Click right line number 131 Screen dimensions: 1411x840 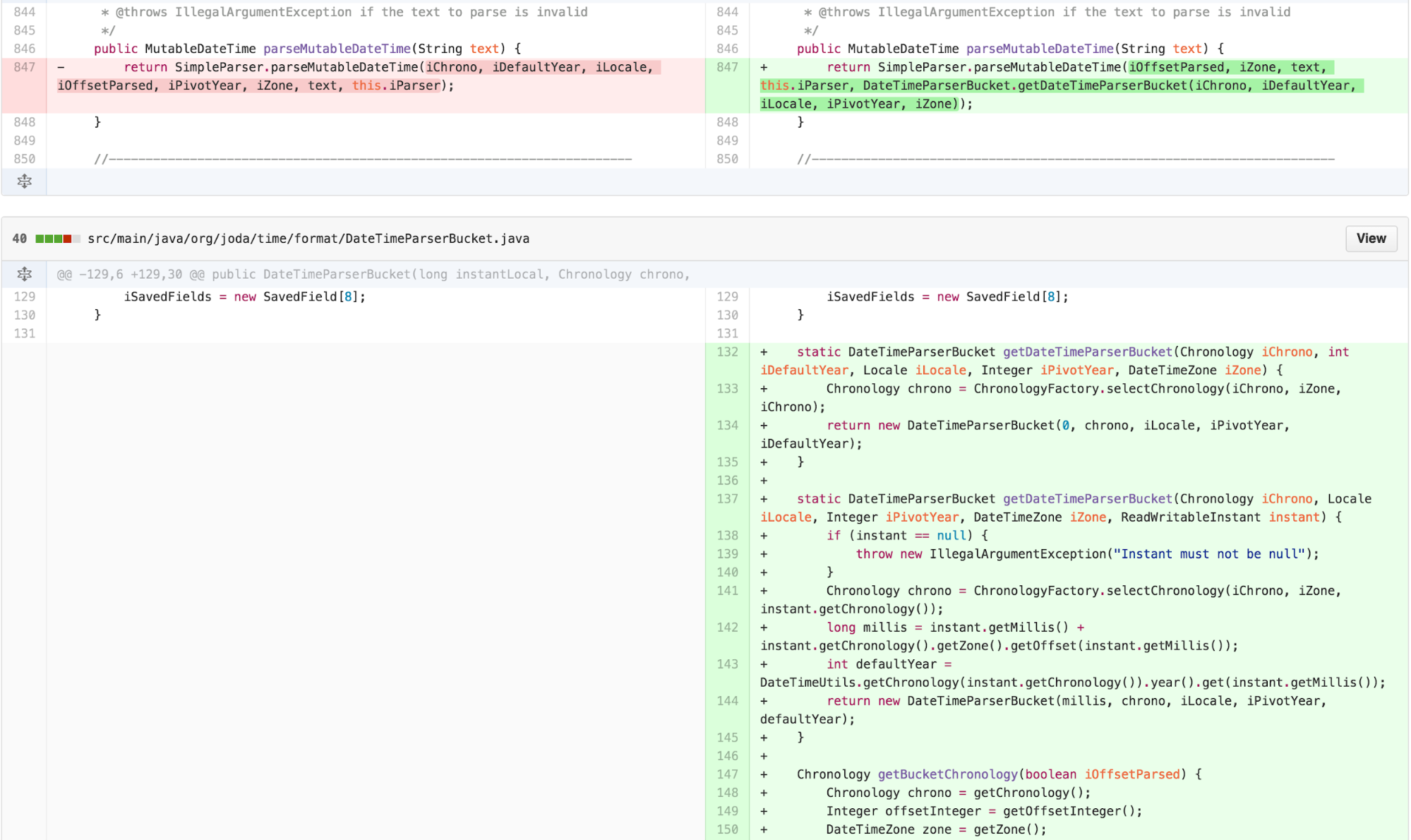click(x=727, y=333)
